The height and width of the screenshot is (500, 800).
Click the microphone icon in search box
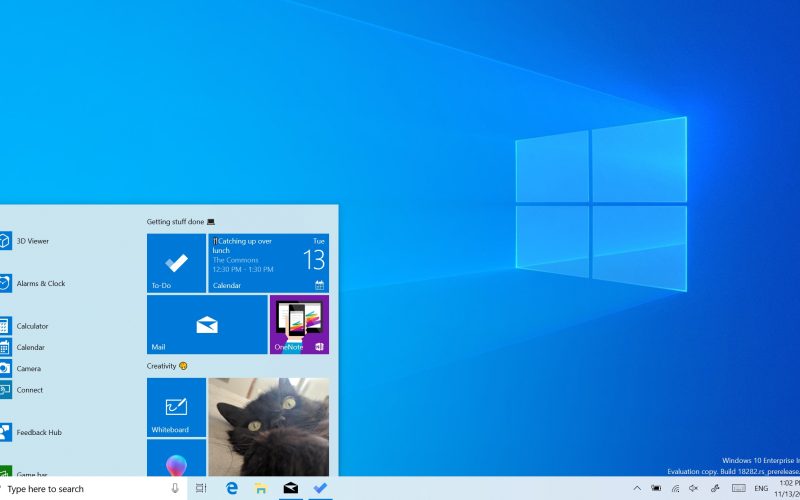175,489
